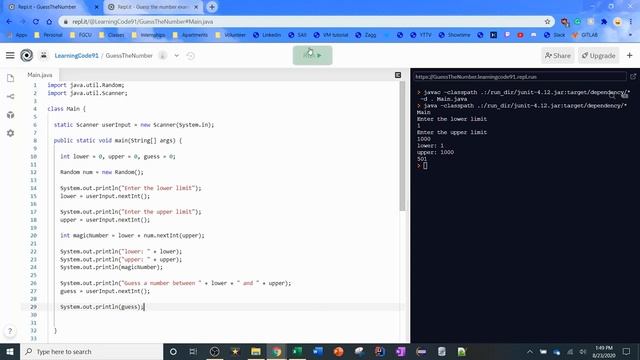
Task: Click line 20 magicNumber declaration
Action: tap(132, 236)
